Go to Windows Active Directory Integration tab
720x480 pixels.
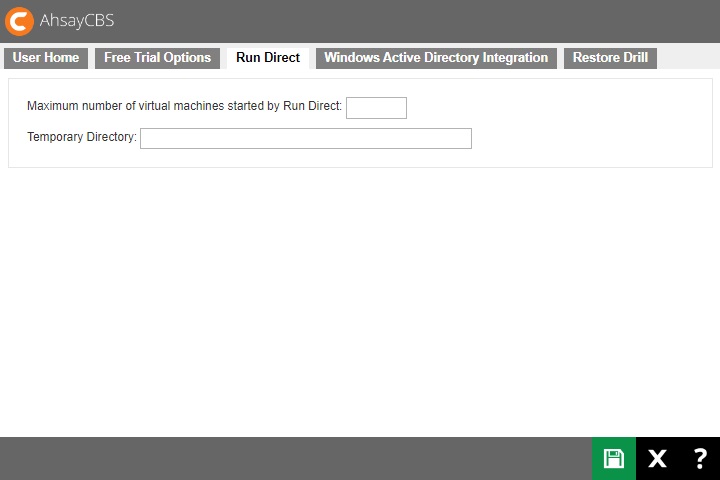[x=436, y=58]
